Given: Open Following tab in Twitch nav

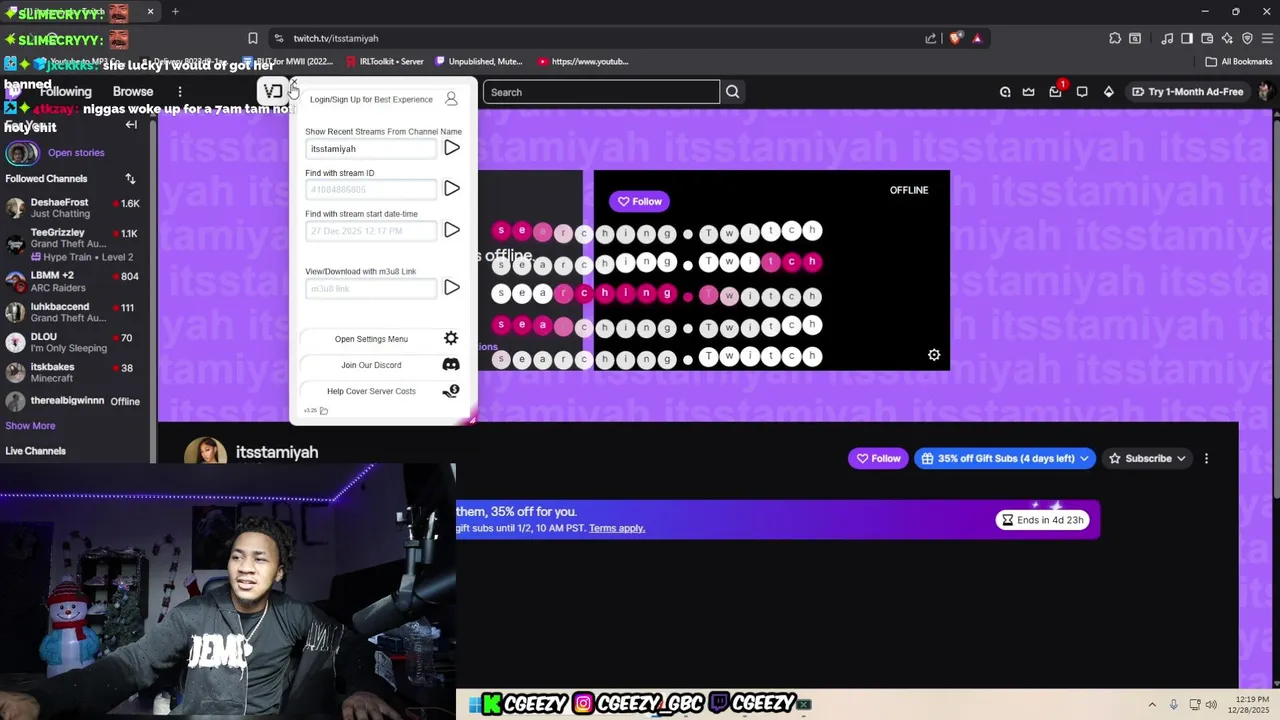Looking at the screenshot, I should [66, 91].
